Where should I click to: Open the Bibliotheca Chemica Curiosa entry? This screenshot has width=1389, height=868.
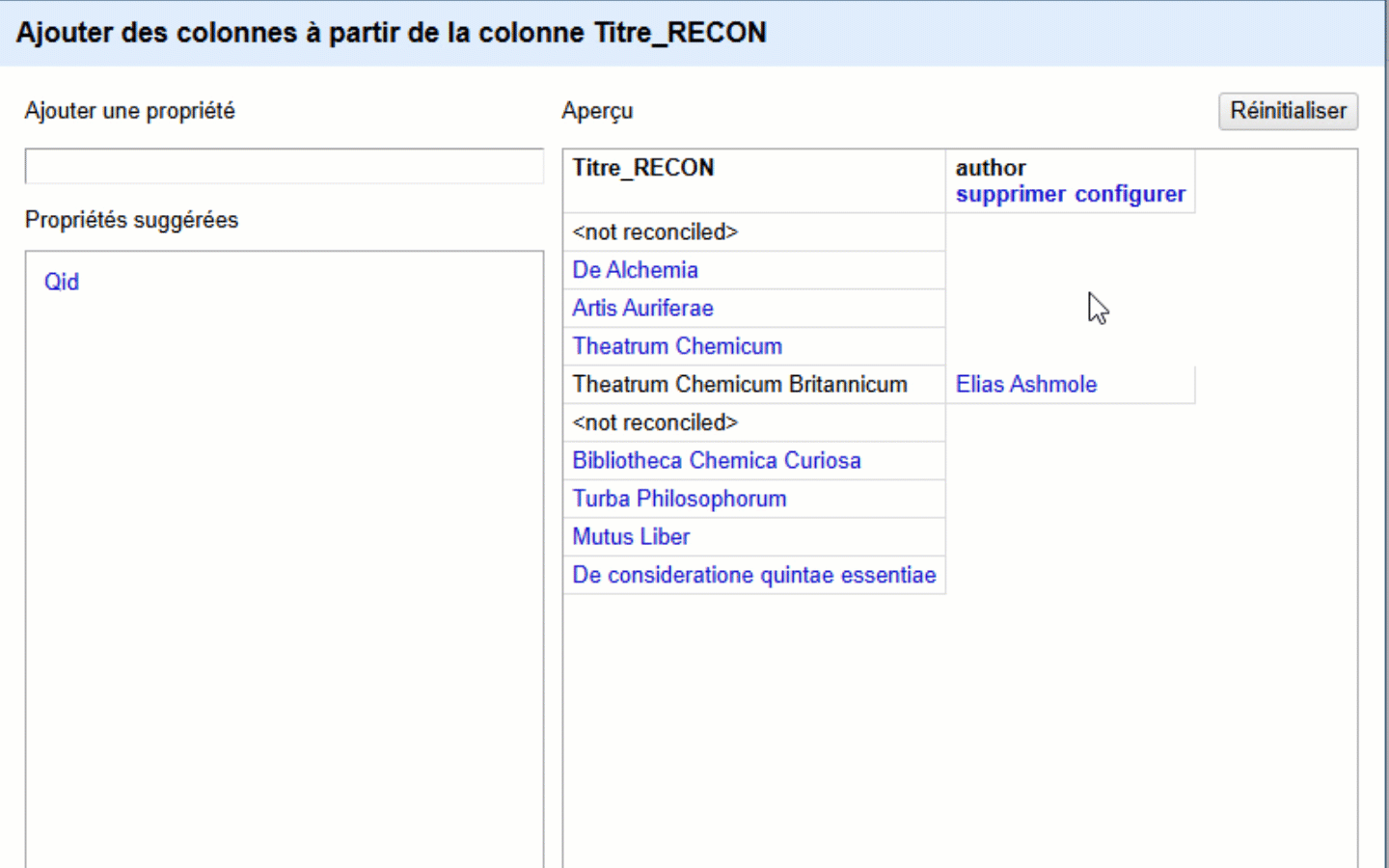point(717,460)
